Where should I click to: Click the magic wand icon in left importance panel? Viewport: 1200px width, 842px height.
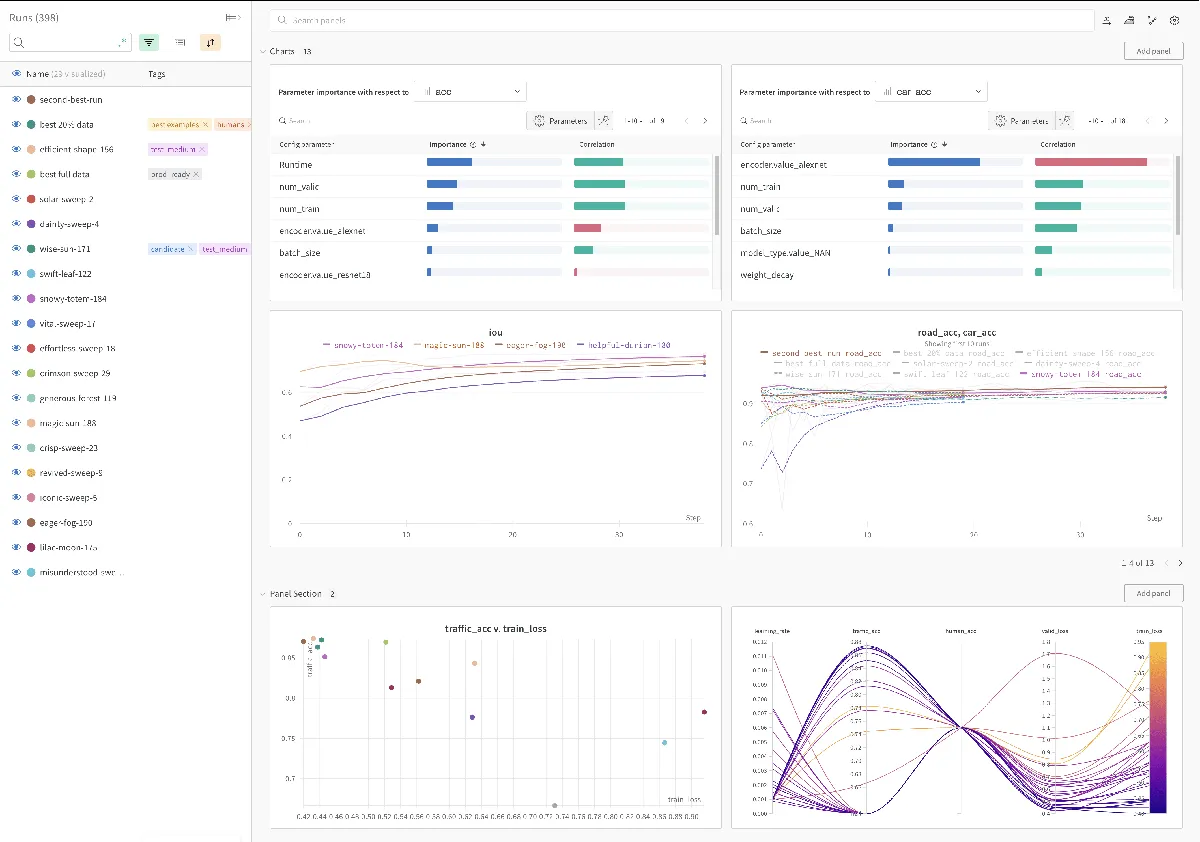[x=604, y=121]
